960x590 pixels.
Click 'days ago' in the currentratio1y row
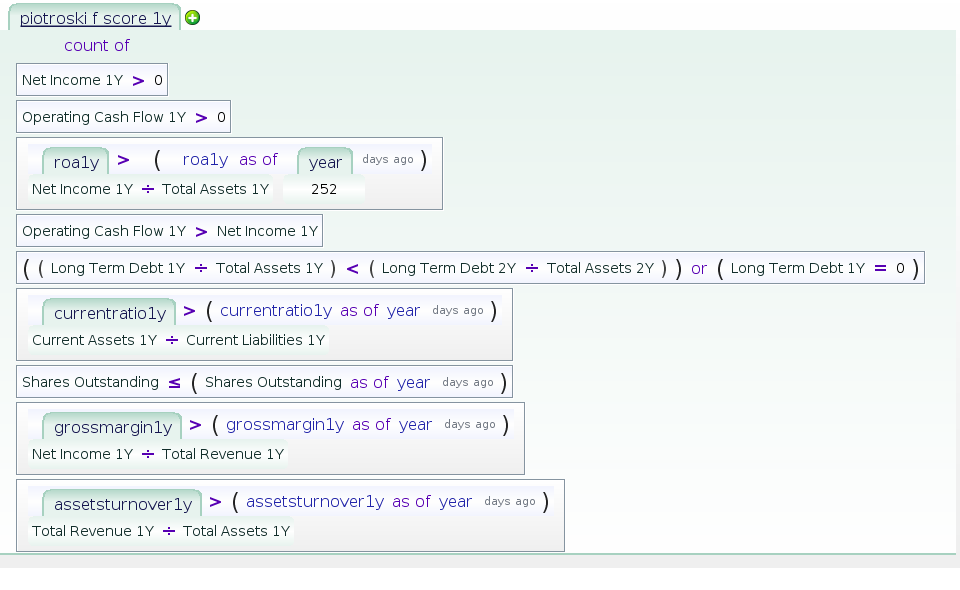(458, 310)
